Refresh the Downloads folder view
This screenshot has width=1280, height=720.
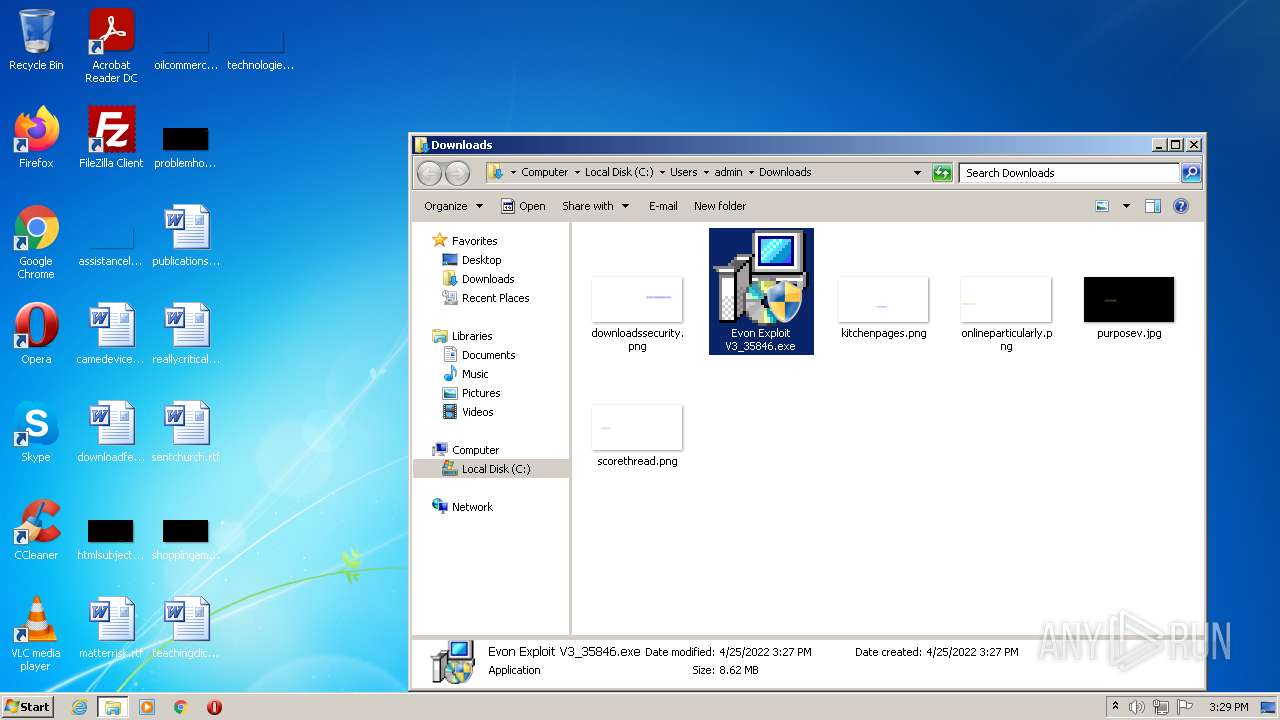[942, 173]
